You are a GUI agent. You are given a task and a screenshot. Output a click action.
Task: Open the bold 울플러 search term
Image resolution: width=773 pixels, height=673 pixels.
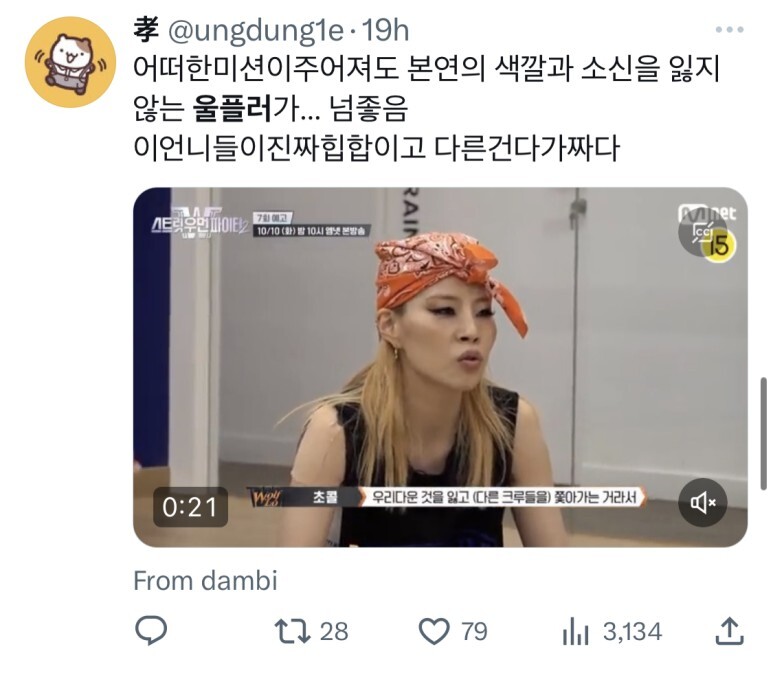pos(232,108)
